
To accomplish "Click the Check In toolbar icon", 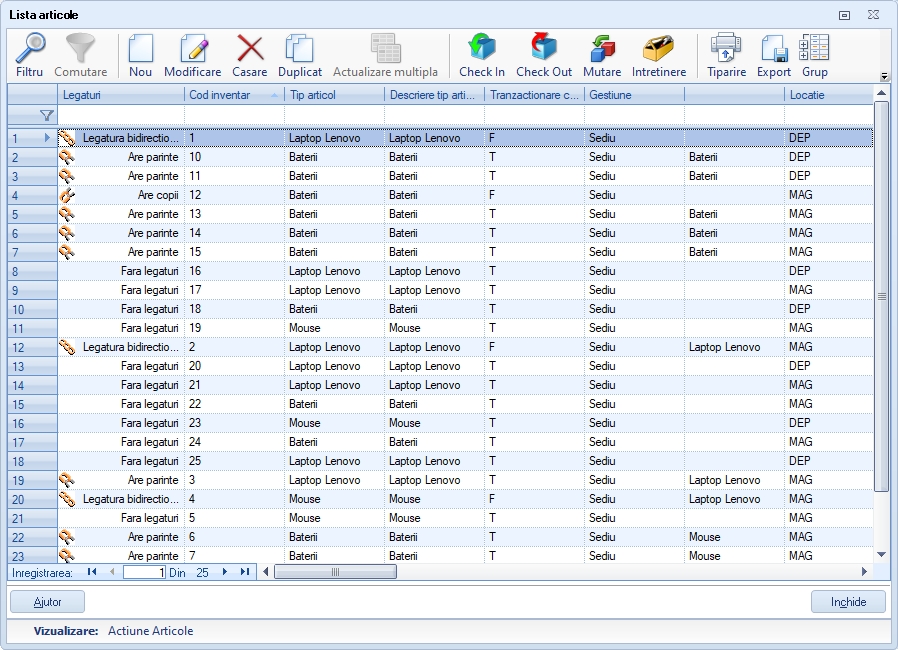I will tap(481, 54).
